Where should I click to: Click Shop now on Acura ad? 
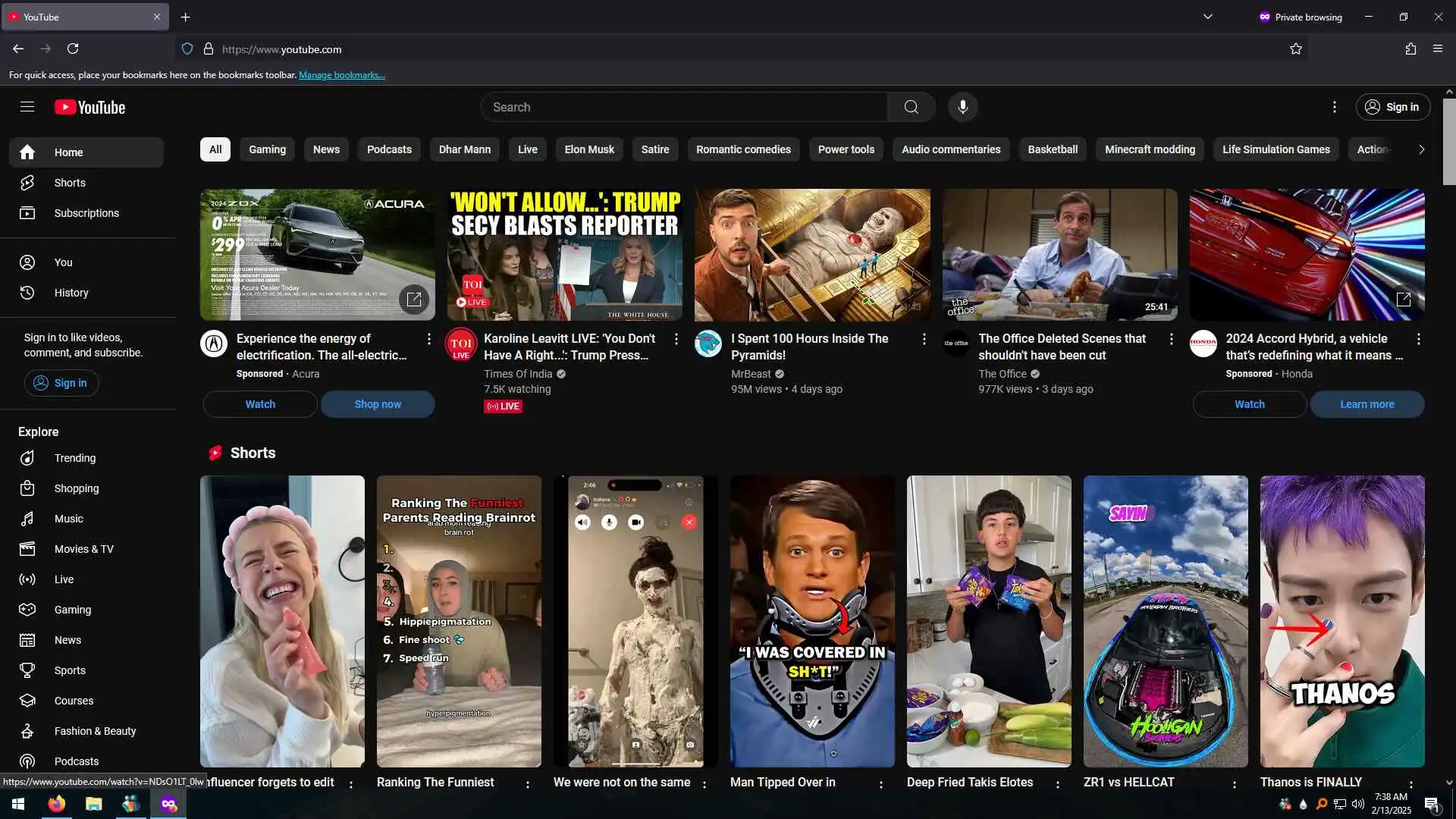point(378,404)
